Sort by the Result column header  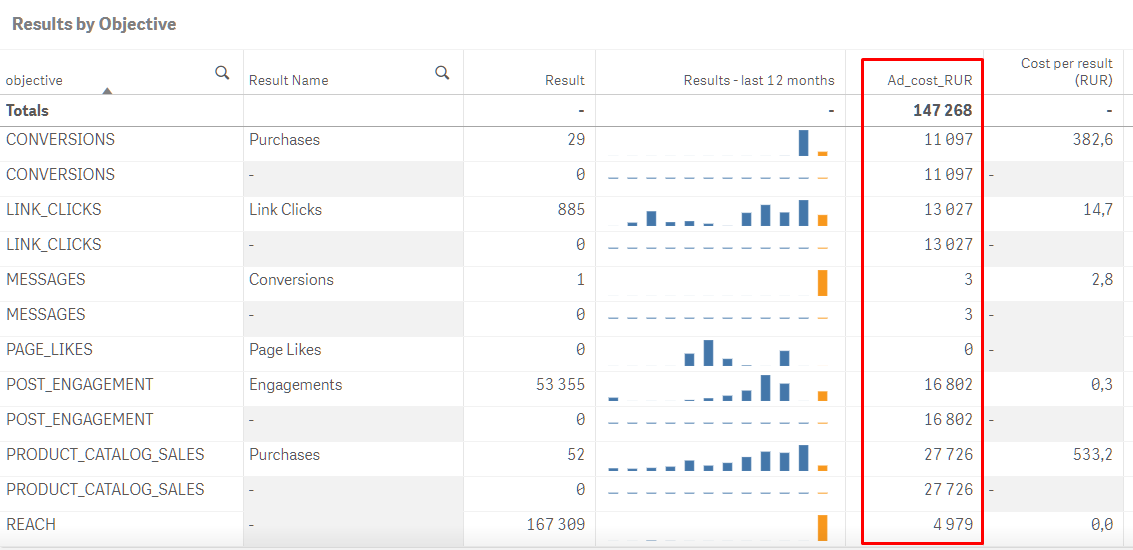pos(564,80)
